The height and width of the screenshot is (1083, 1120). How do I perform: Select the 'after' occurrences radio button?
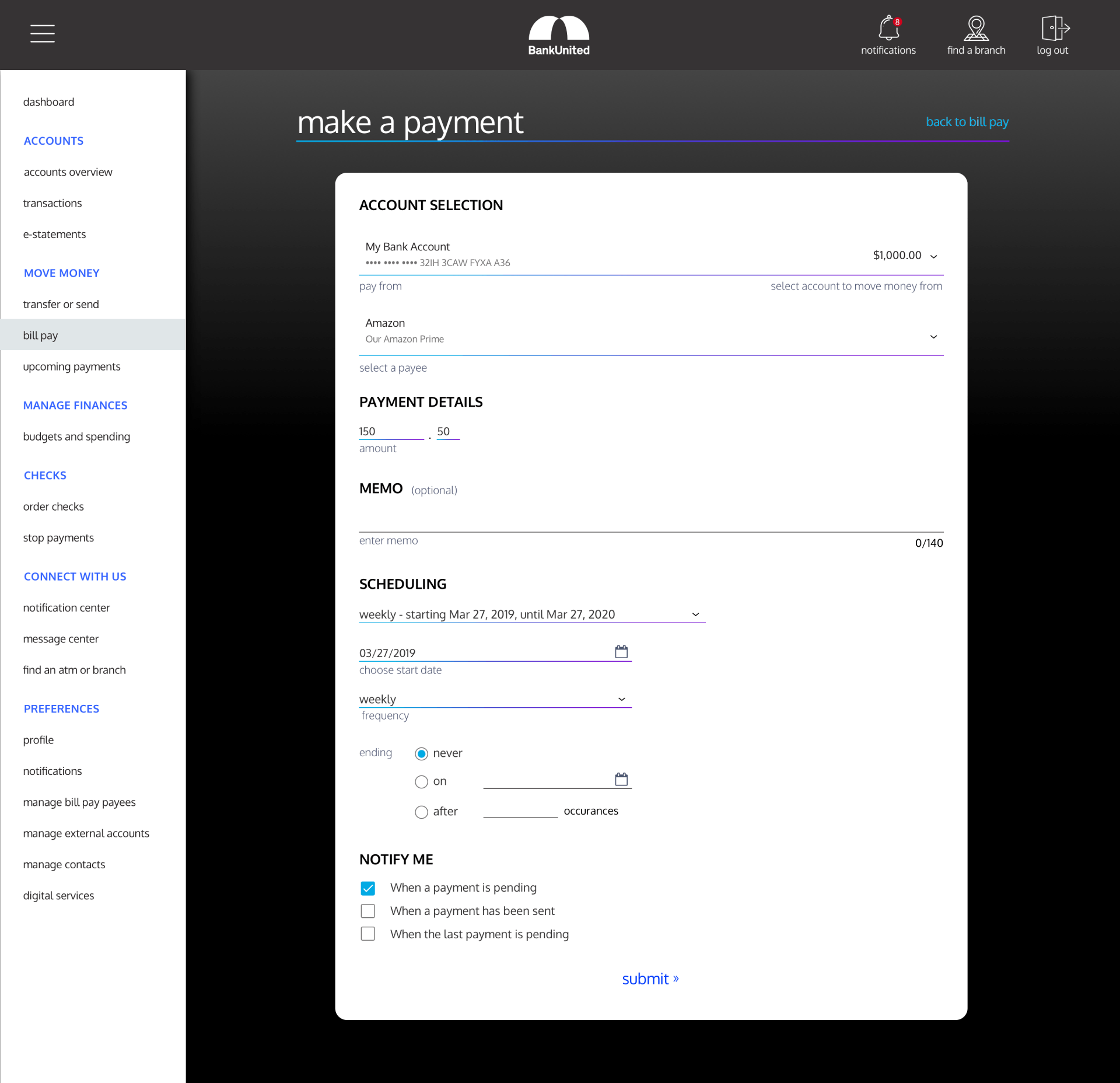(x=421, y=812)
